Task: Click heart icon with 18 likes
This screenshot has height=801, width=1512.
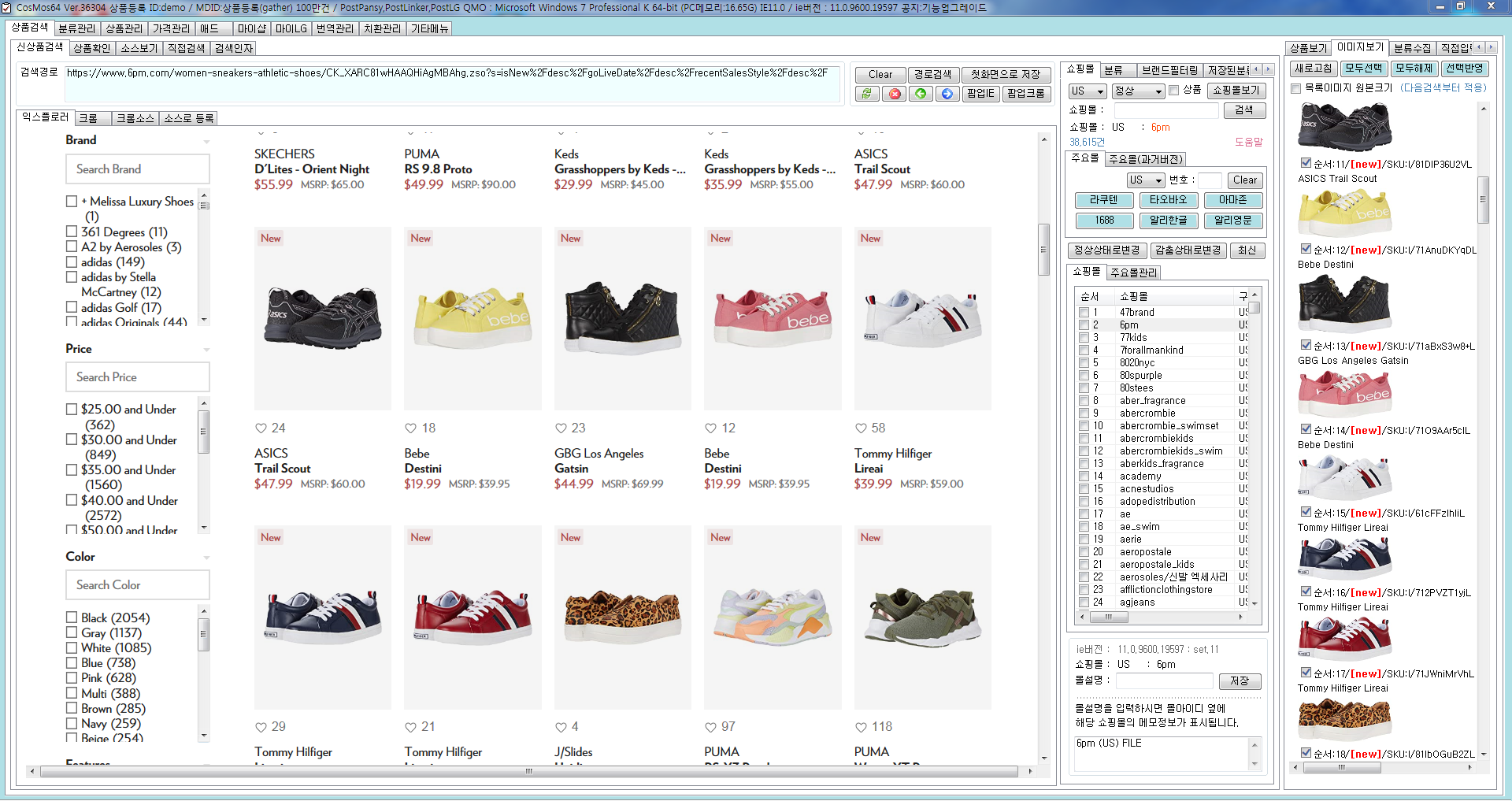Action: coord(410,428)
